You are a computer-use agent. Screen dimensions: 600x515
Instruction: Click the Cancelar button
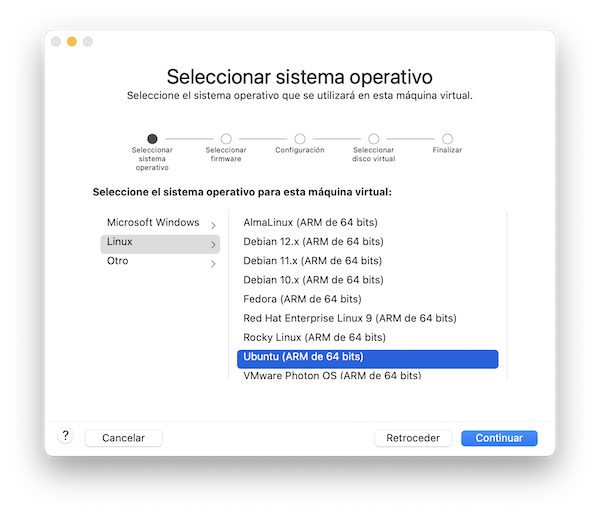(123, 438)
